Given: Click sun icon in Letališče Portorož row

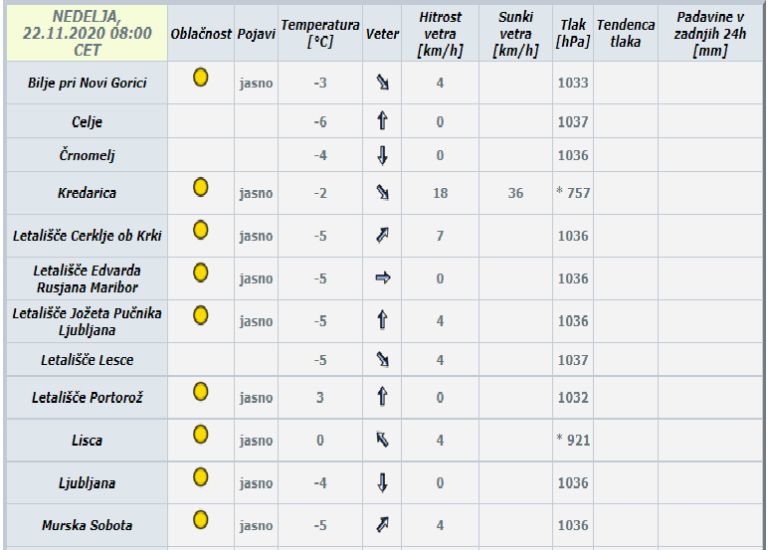Looking at the screenshot, I should [x=200, y=391].
